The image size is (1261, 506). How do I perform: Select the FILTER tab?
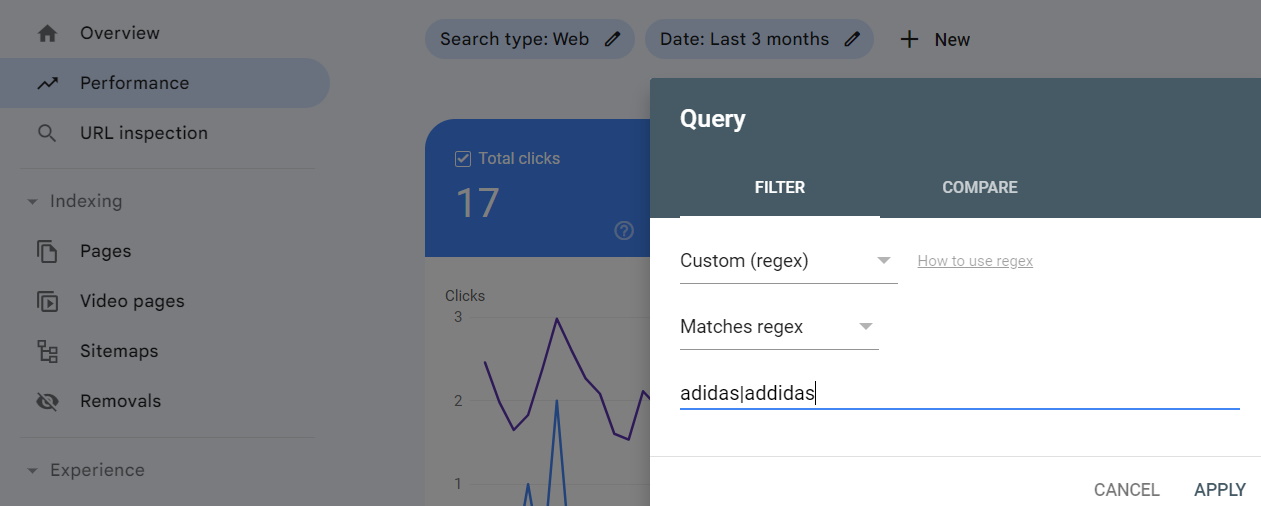point(780,187)
